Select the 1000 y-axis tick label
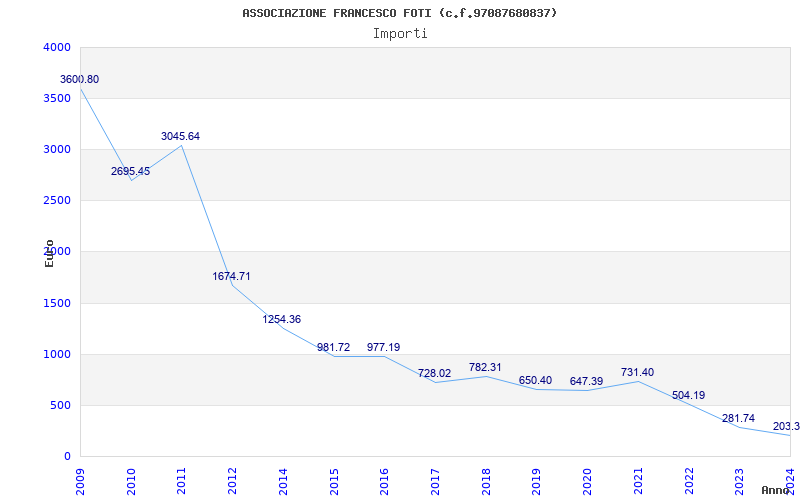 [57, 355]
